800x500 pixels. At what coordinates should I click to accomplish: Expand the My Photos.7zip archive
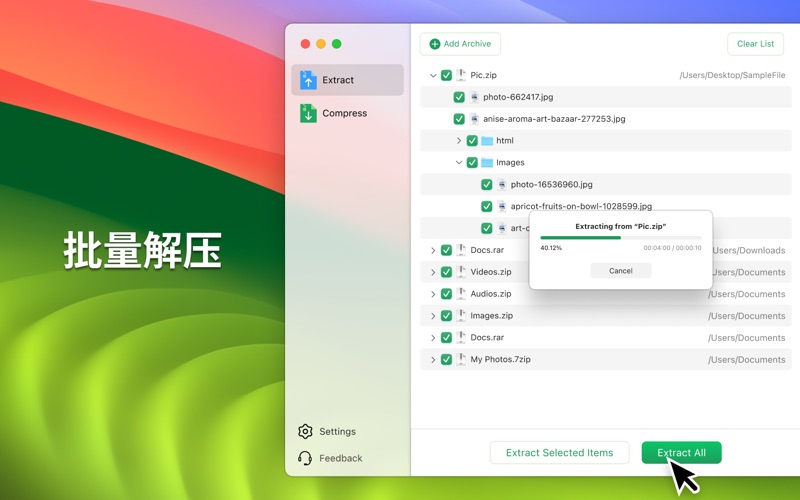[433, 360]
